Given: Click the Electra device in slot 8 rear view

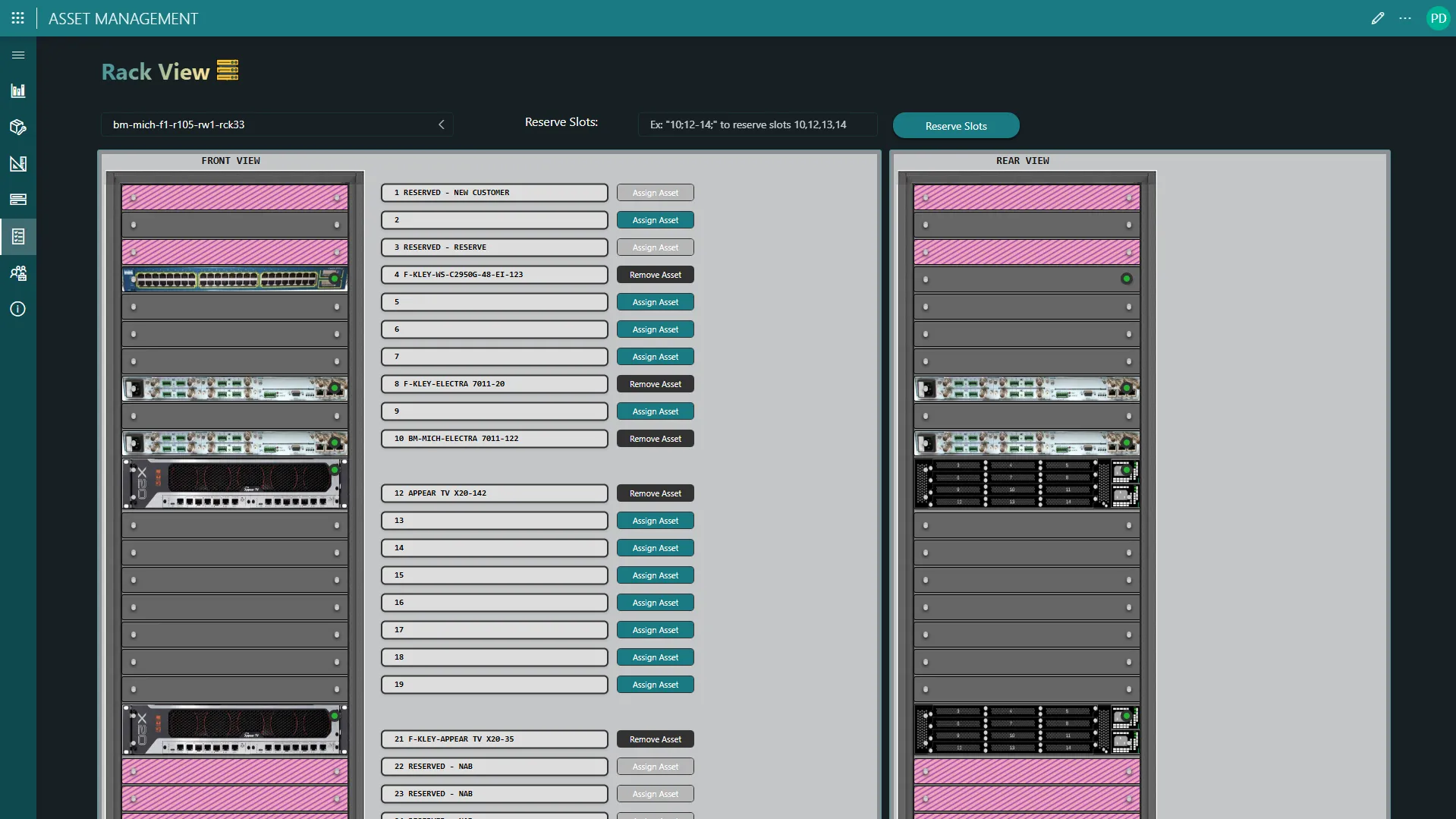Looking at the screenshot, I should tap(1027, 389).
